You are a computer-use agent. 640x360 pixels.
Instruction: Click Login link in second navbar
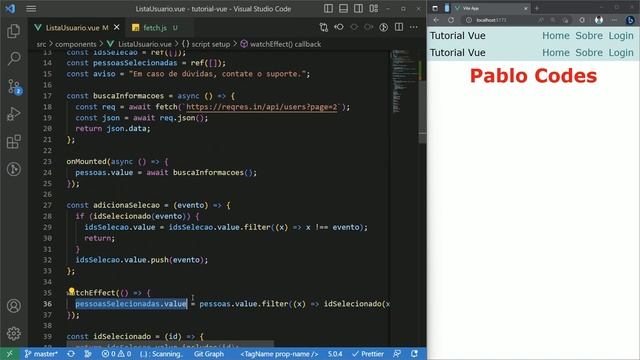tap(621, 53)
